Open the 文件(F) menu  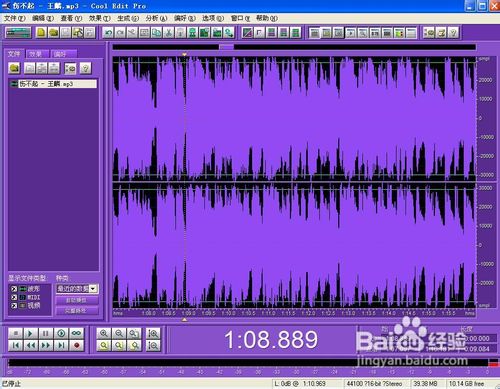(x=14, y=18)
